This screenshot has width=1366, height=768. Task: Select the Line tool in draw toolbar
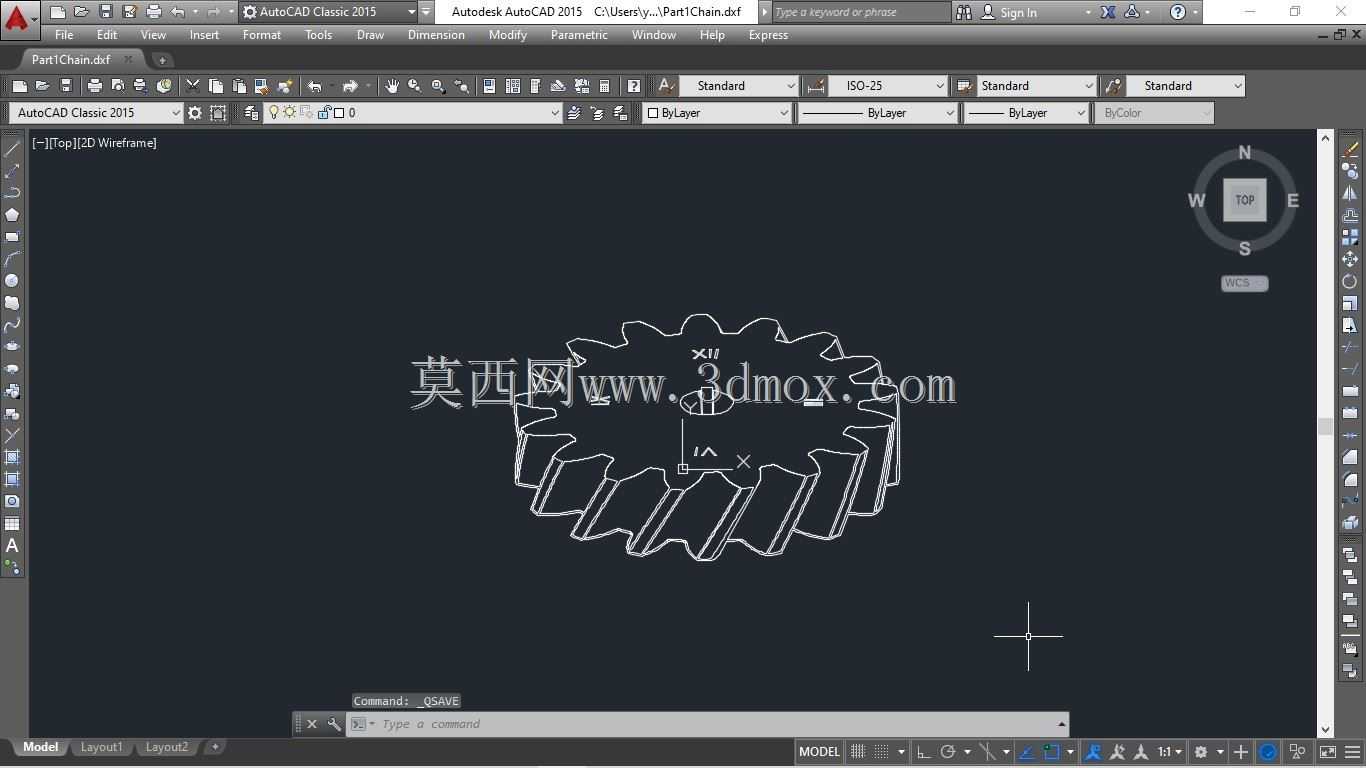pos(12,149)
